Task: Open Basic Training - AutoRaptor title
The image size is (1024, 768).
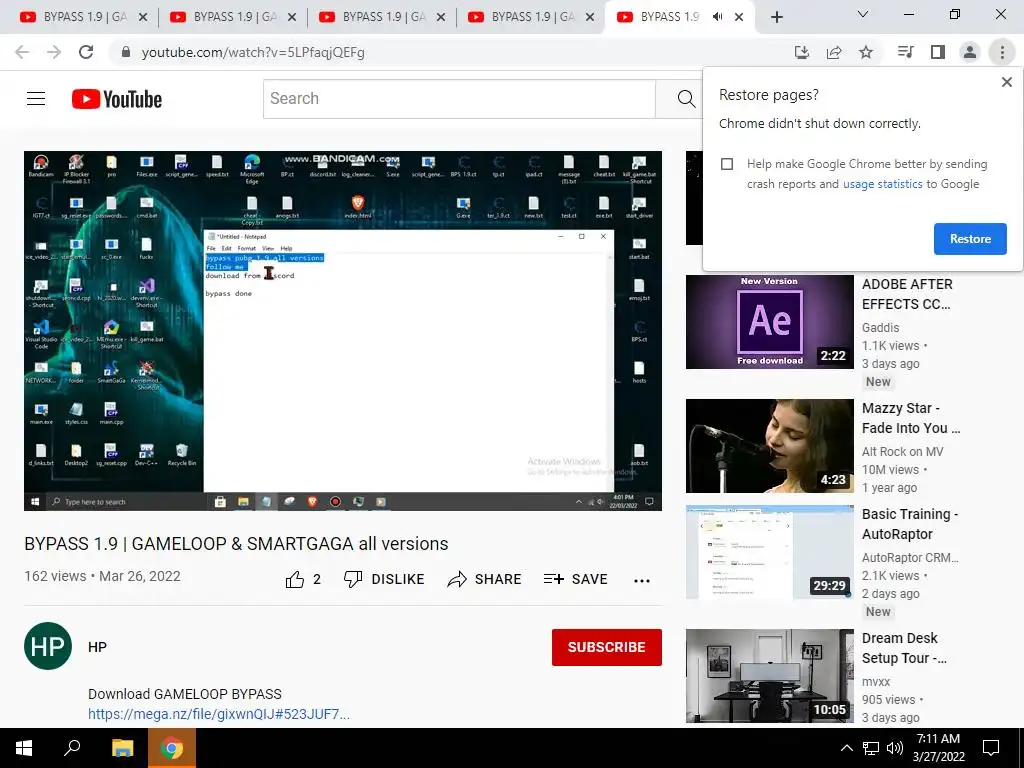Action: pyautogui.click(x=910, y=524)
